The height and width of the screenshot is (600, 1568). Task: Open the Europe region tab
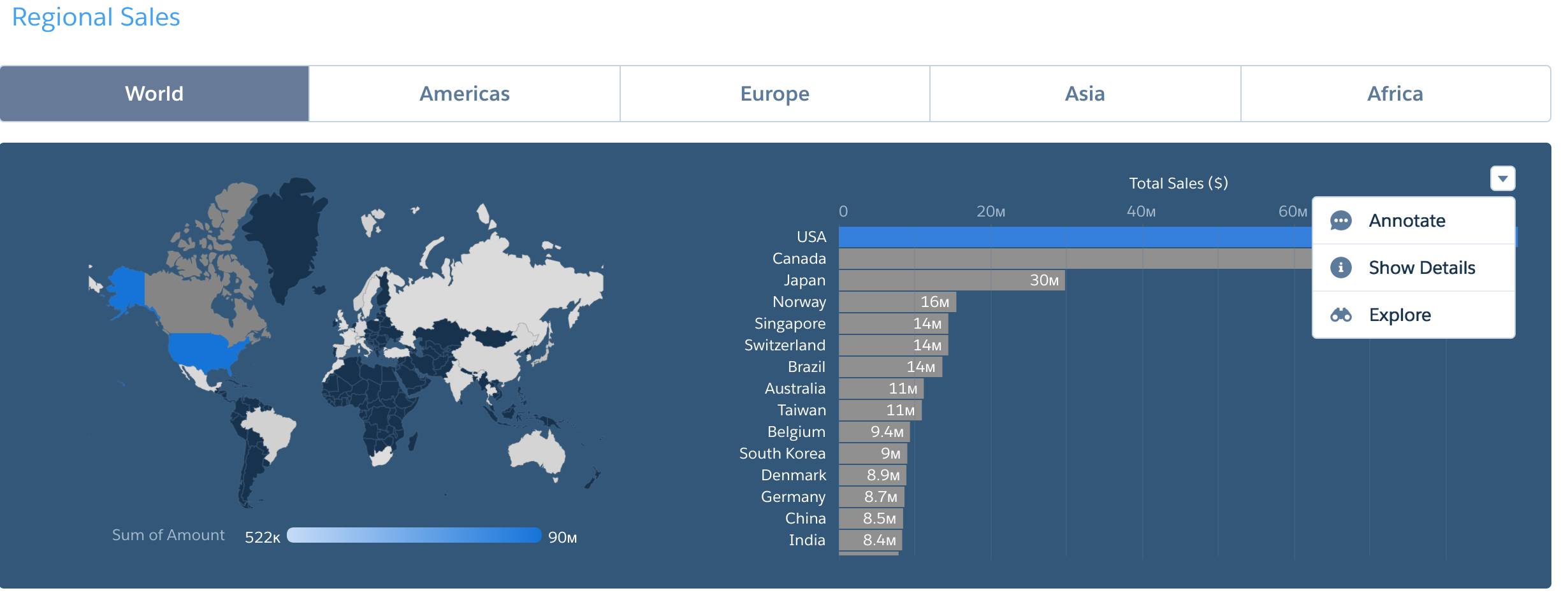point(773,94)
